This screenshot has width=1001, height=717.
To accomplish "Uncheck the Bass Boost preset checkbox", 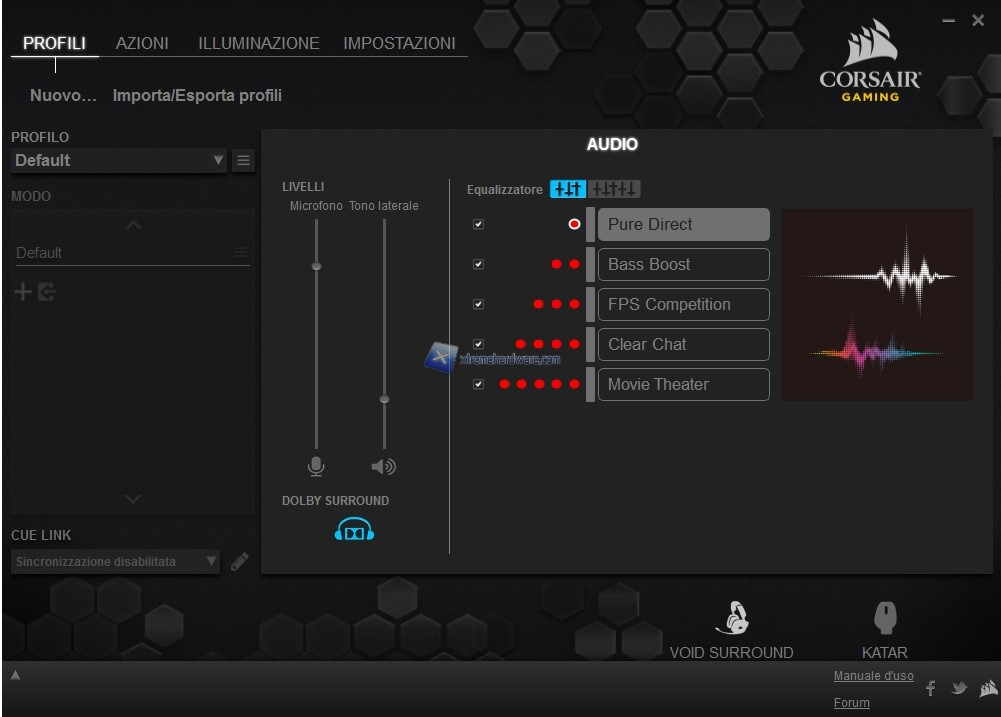I will [x=478, y=264].
